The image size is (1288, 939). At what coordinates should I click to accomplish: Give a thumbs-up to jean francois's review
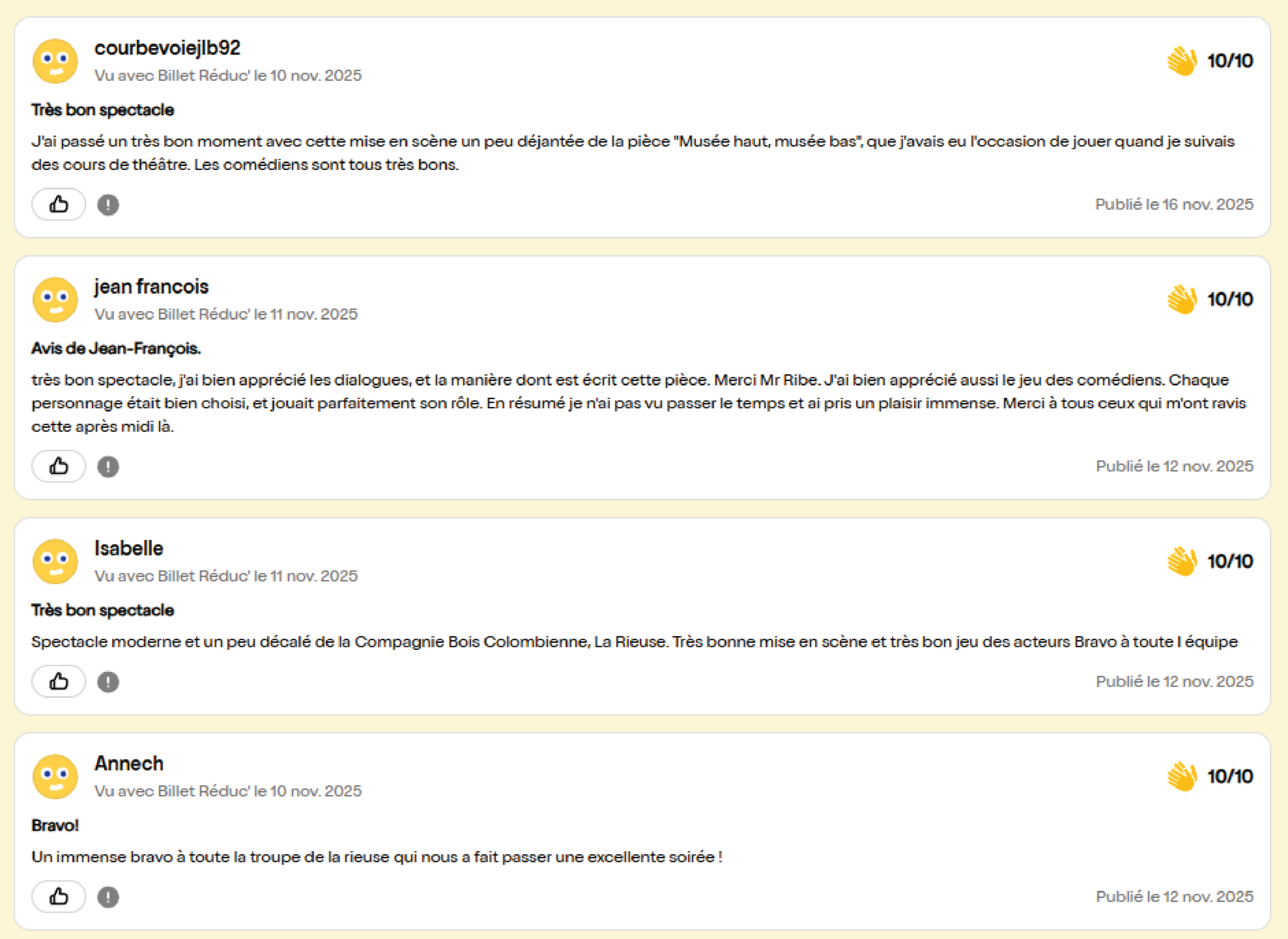58,466
